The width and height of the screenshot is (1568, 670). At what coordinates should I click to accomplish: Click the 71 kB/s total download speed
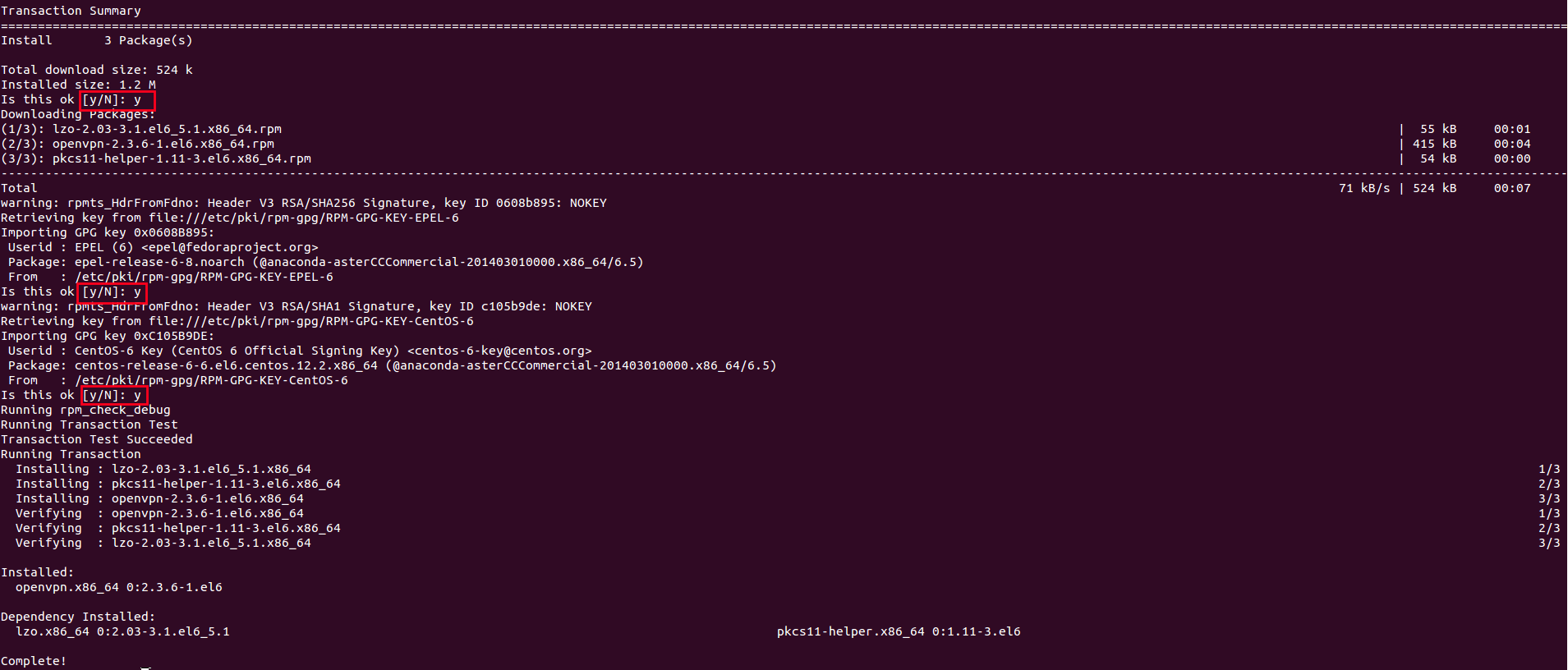(1364, 188)
